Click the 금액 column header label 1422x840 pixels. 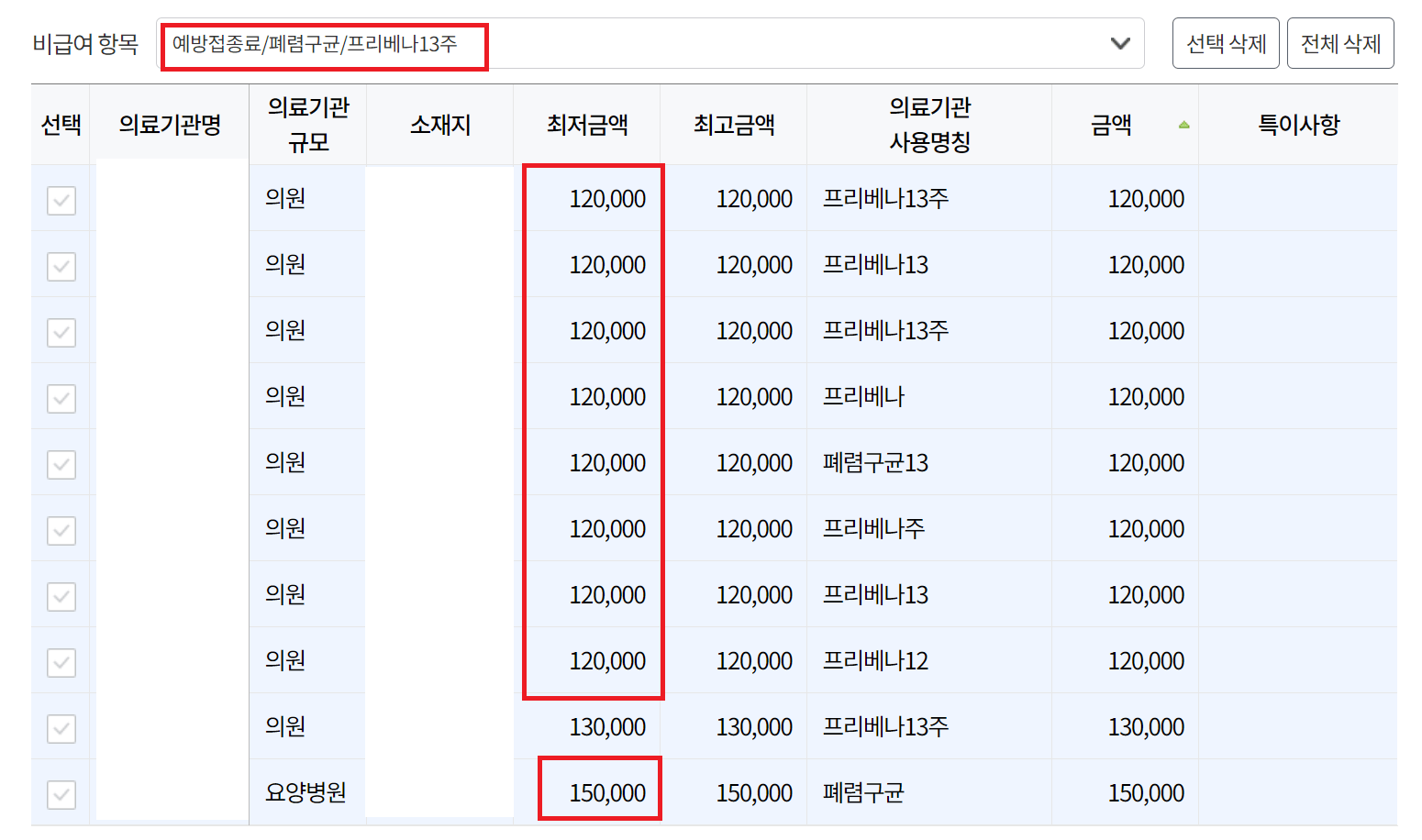(x=1111, y=125)
